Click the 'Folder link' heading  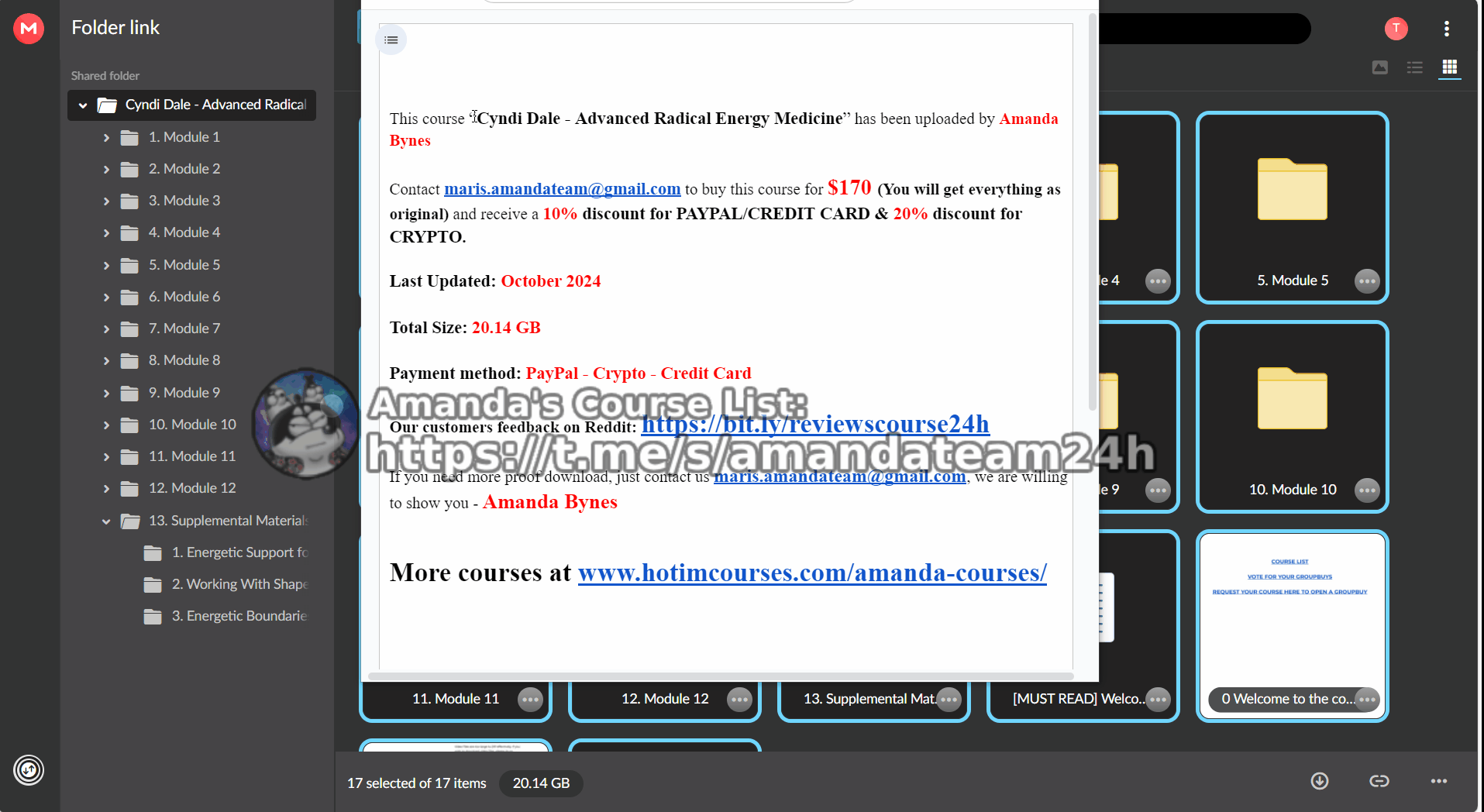pyautogui.click(x=115, y=28)
